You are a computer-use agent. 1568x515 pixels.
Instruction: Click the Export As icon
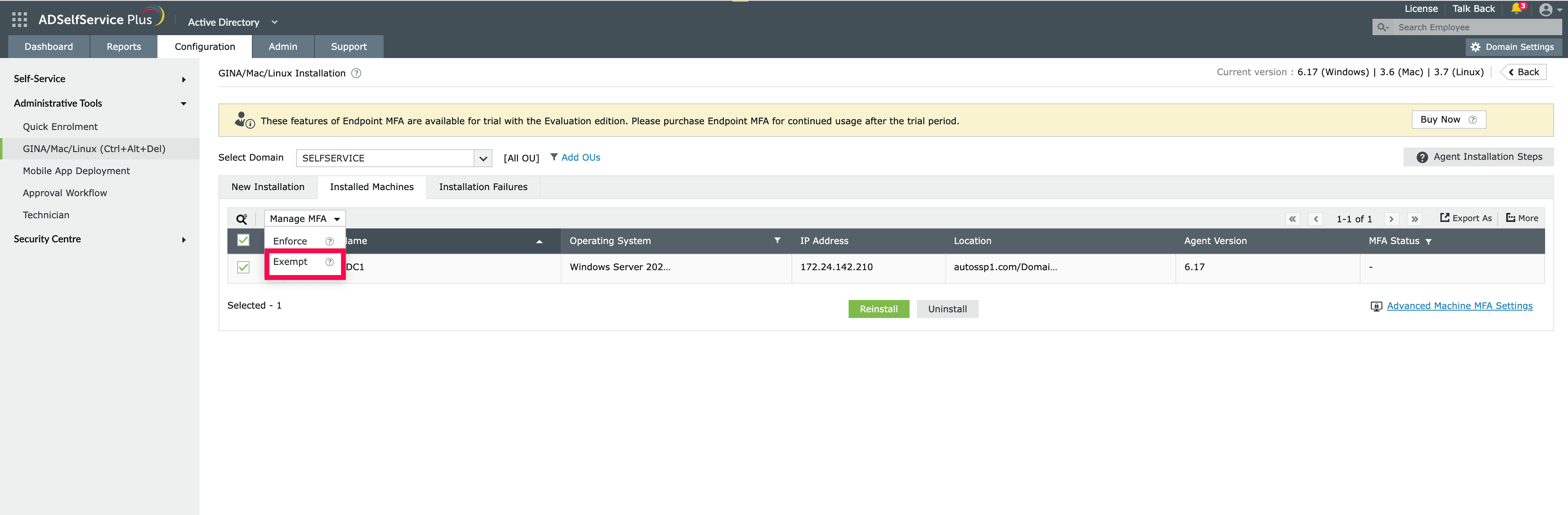coord(1444,218)
